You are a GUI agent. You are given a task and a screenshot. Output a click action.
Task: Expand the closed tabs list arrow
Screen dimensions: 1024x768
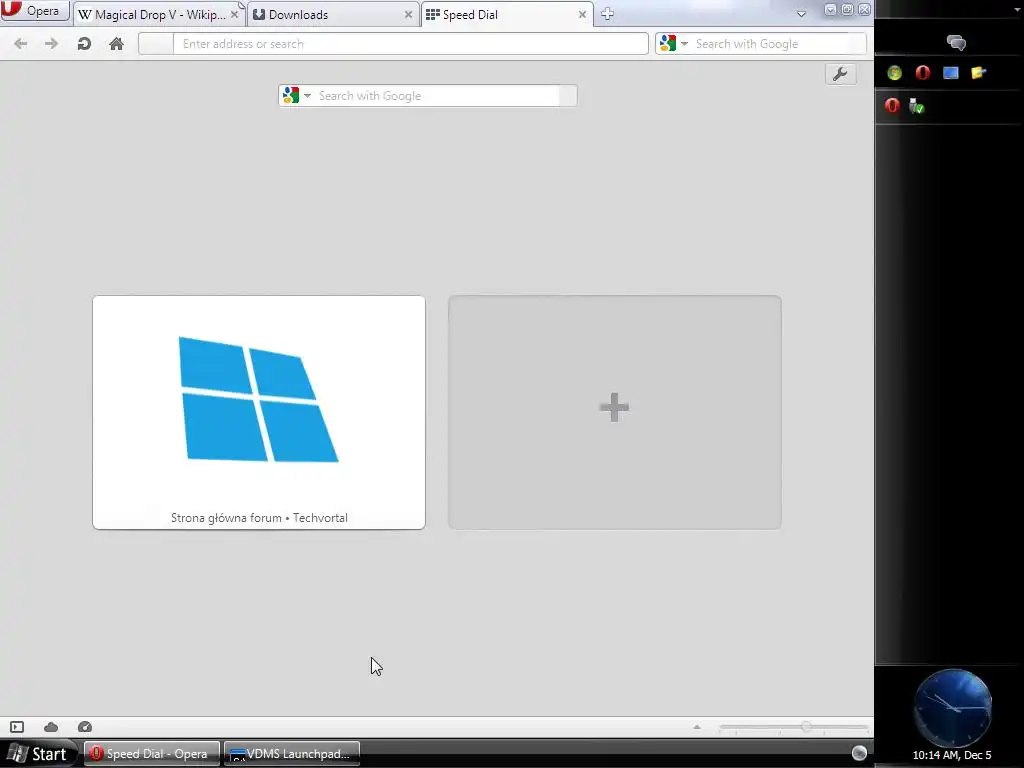pyautogui.click(x=801, y=14)
